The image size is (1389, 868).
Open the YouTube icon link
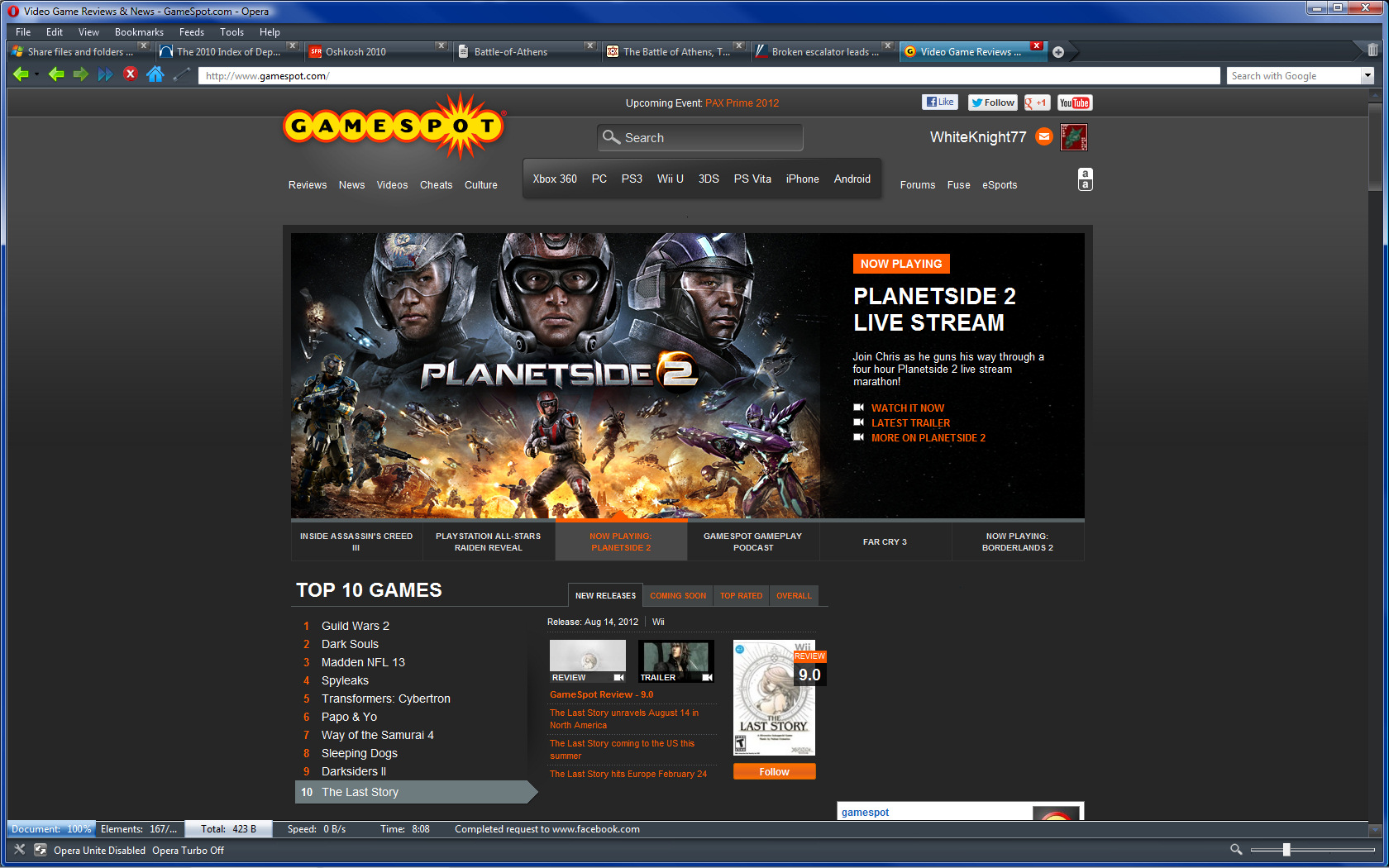[1075, 103]
